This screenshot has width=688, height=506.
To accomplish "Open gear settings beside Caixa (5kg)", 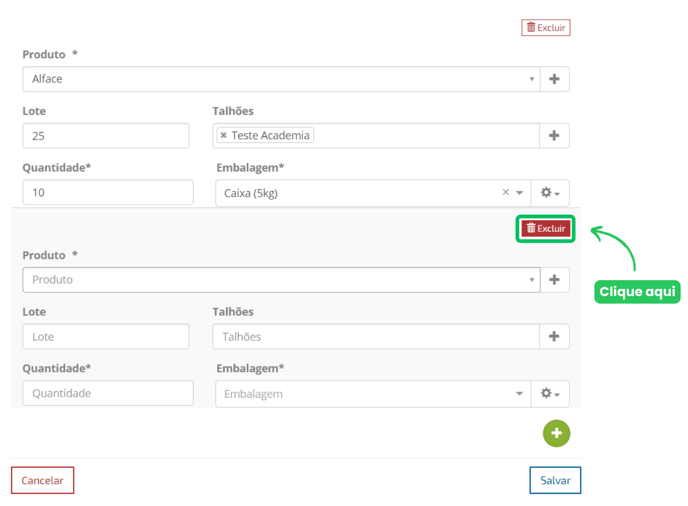I will (550, 193).
